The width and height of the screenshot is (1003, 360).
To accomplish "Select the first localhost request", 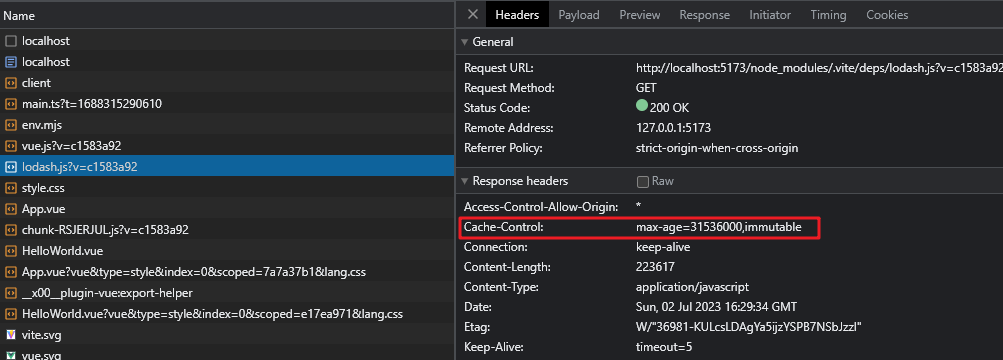I will point(227,41).
